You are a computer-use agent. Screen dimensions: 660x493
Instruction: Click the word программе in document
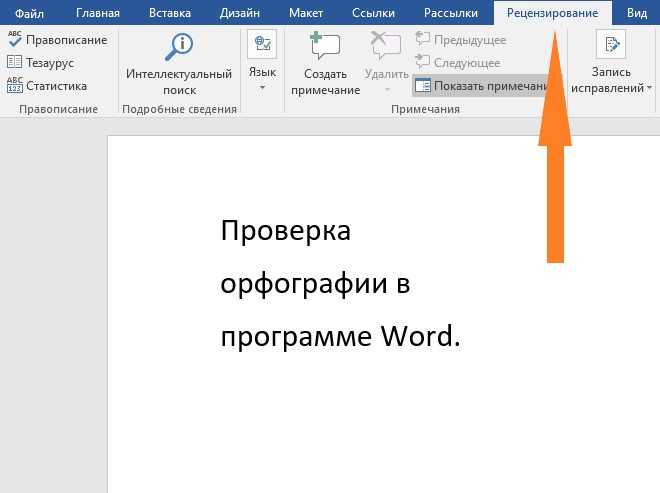tap(296, 338)
